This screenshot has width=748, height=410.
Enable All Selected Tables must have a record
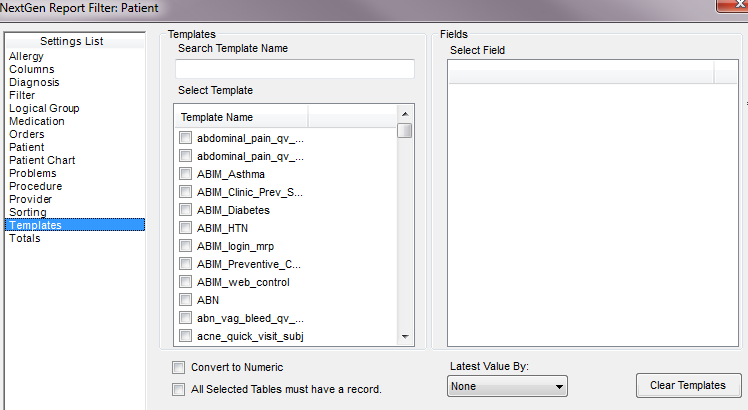(x=178, y=389)
